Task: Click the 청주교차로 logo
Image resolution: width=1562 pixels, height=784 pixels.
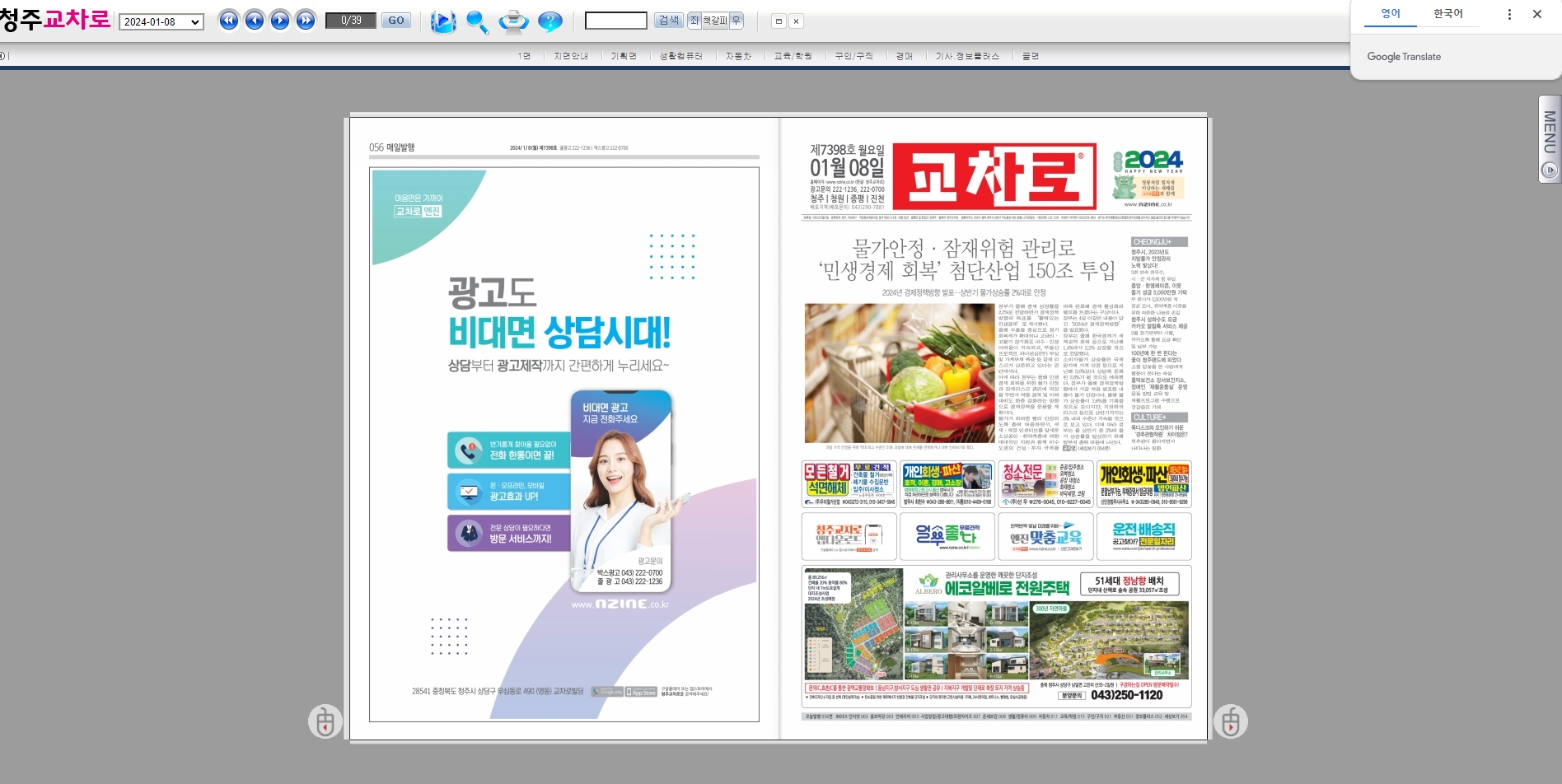Action: click(55, 19)
